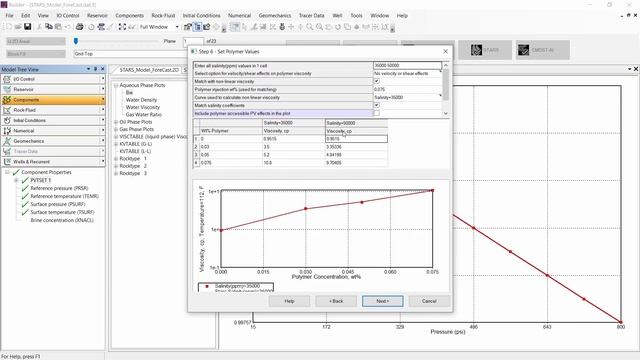Collapse the Component Properties node
The width and height of the screenshot is (640, 360).
[x=7, y=172]
